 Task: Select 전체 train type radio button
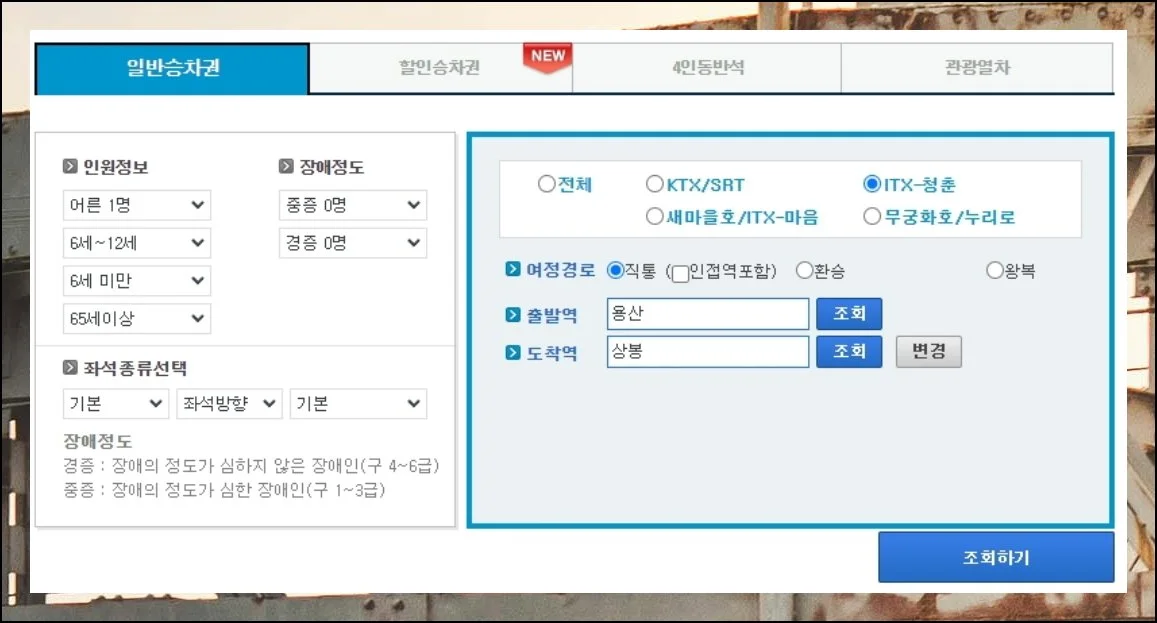546,184
